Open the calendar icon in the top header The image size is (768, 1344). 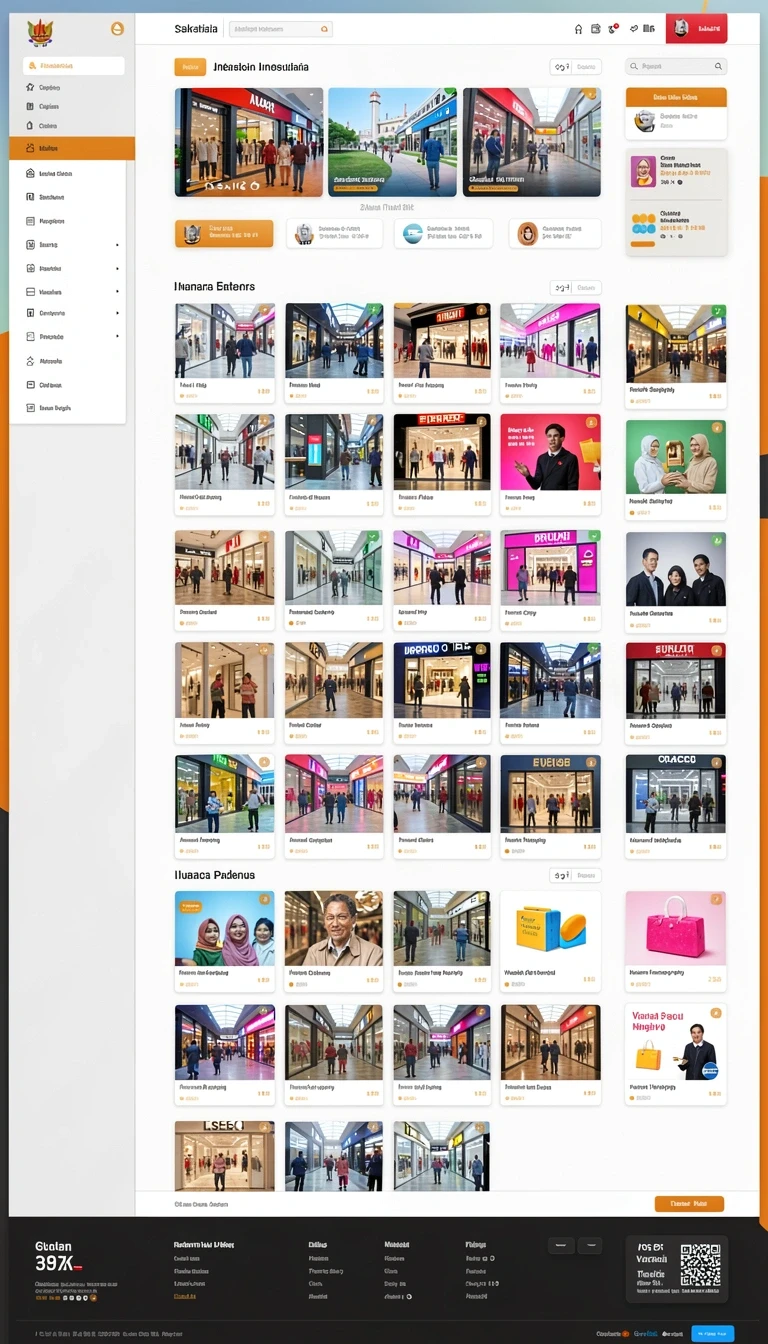pos(596,29)
